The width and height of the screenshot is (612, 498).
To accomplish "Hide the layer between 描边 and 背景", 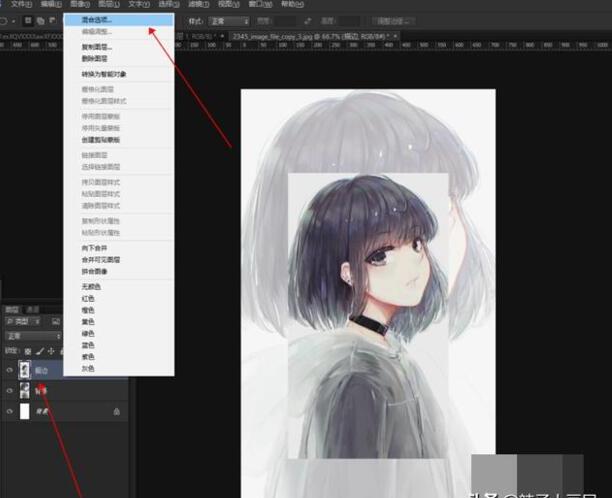I will (x=9, y=391).
